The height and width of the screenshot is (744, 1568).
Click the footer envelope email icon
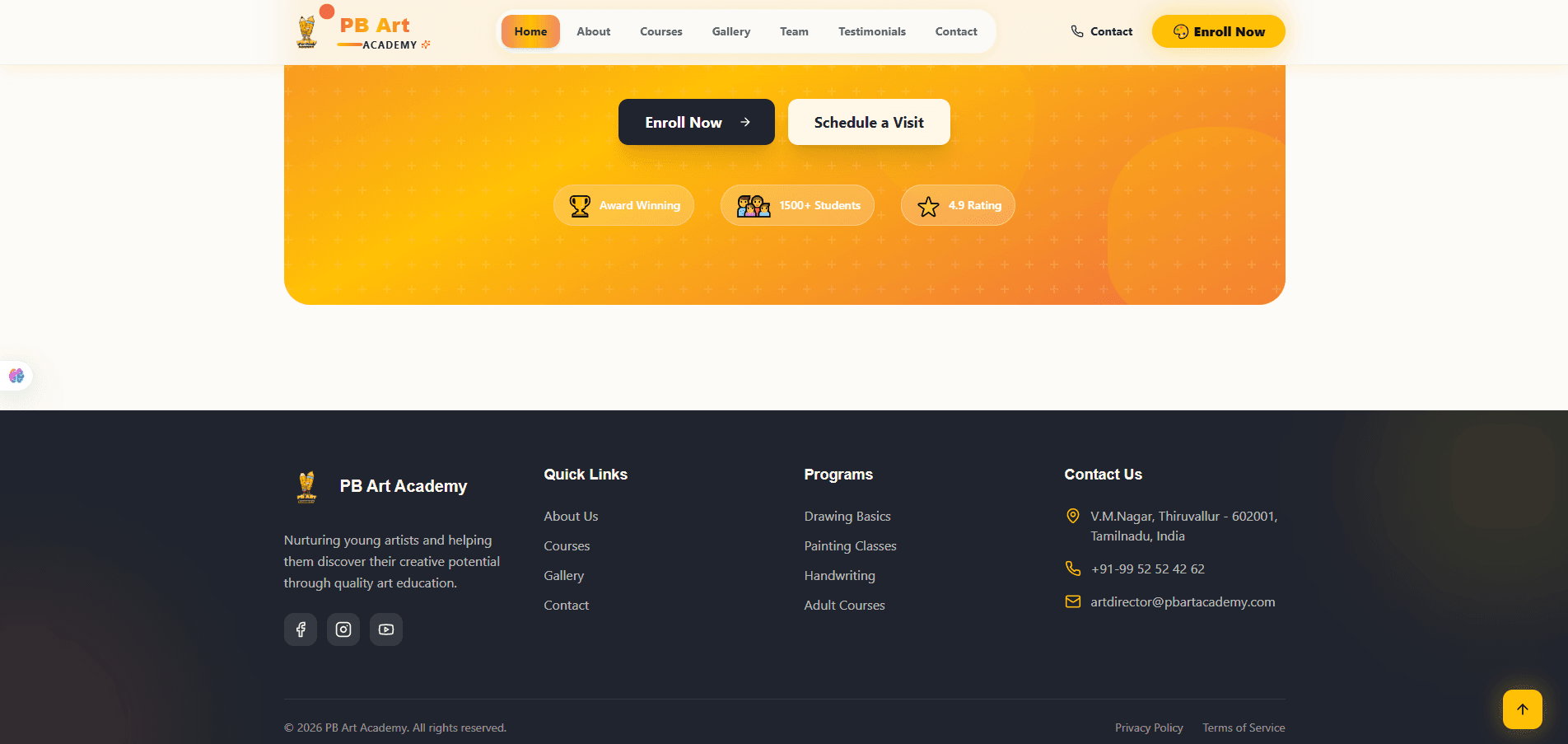[1073, 601]
